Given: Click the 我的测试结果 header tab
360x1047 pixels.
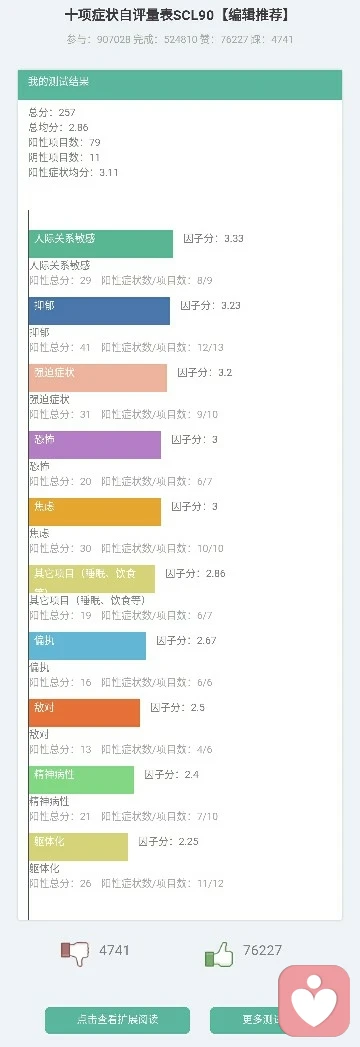Looking at the screenshot, I should coord(180,84).
